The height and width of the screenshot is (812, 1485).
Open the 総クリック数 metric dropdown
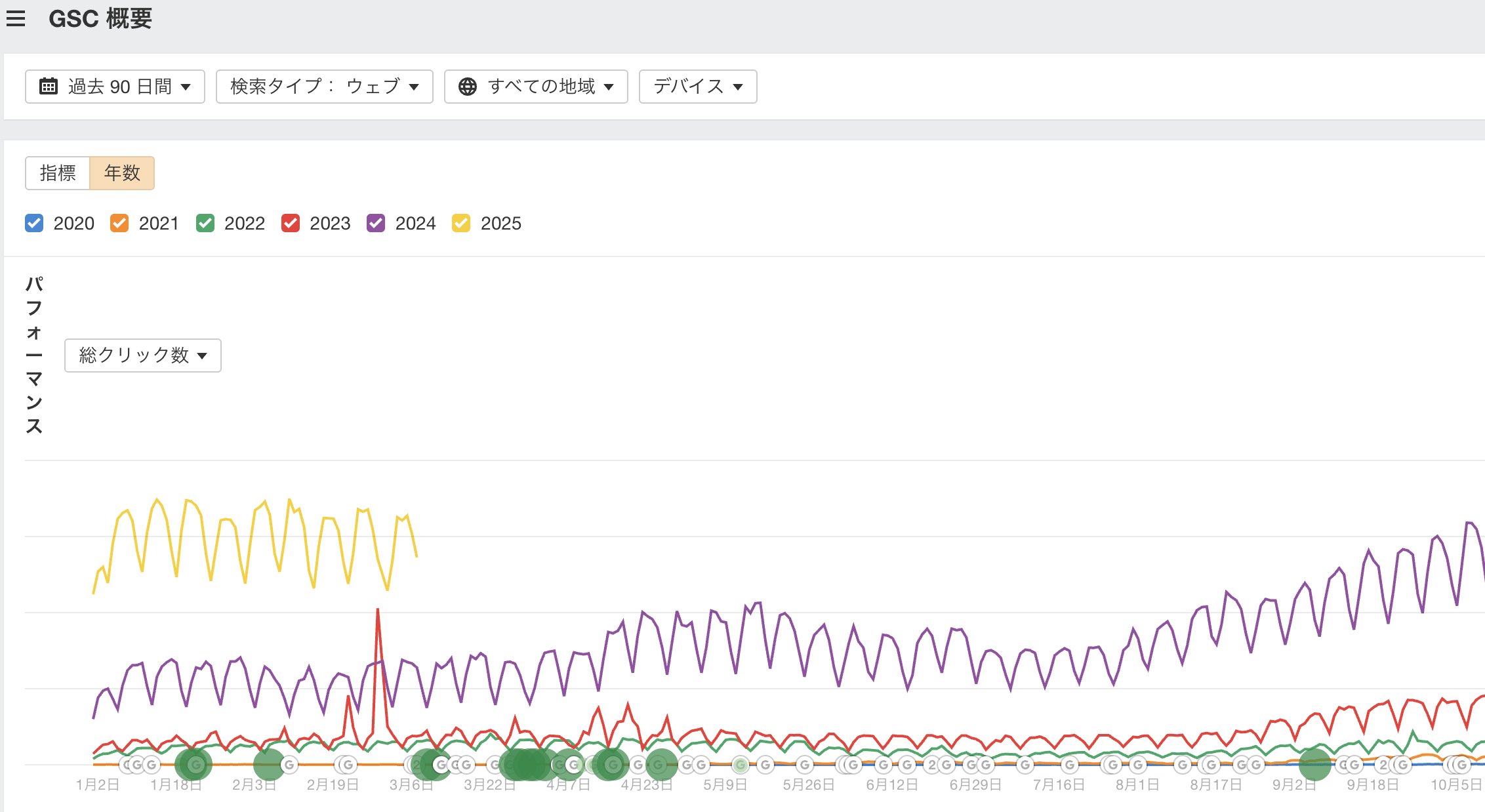coord(142,355)
